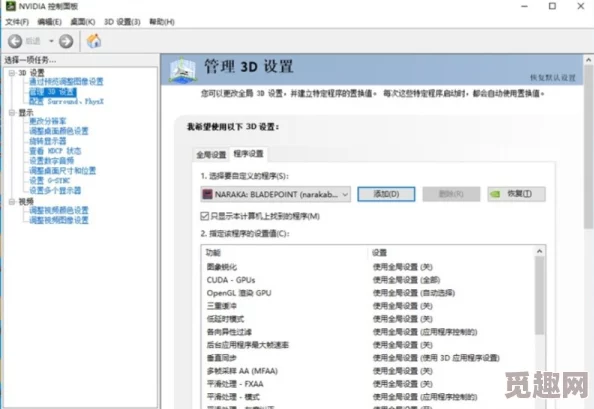
Task: Select 调整视频图像设置 in tree
Action: (59, 220)
